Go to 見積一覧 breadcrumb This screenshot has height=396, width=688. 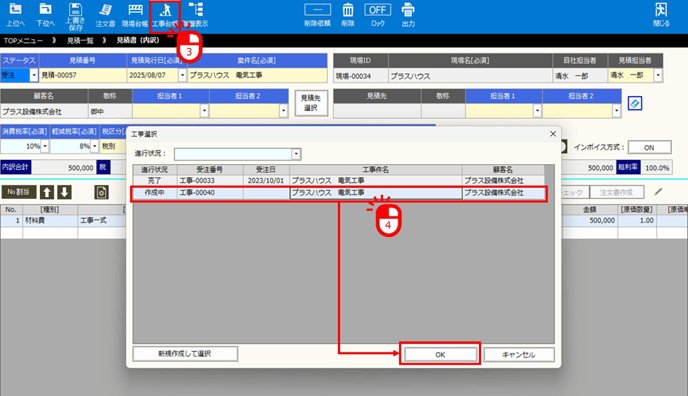[x=80, y=40]
